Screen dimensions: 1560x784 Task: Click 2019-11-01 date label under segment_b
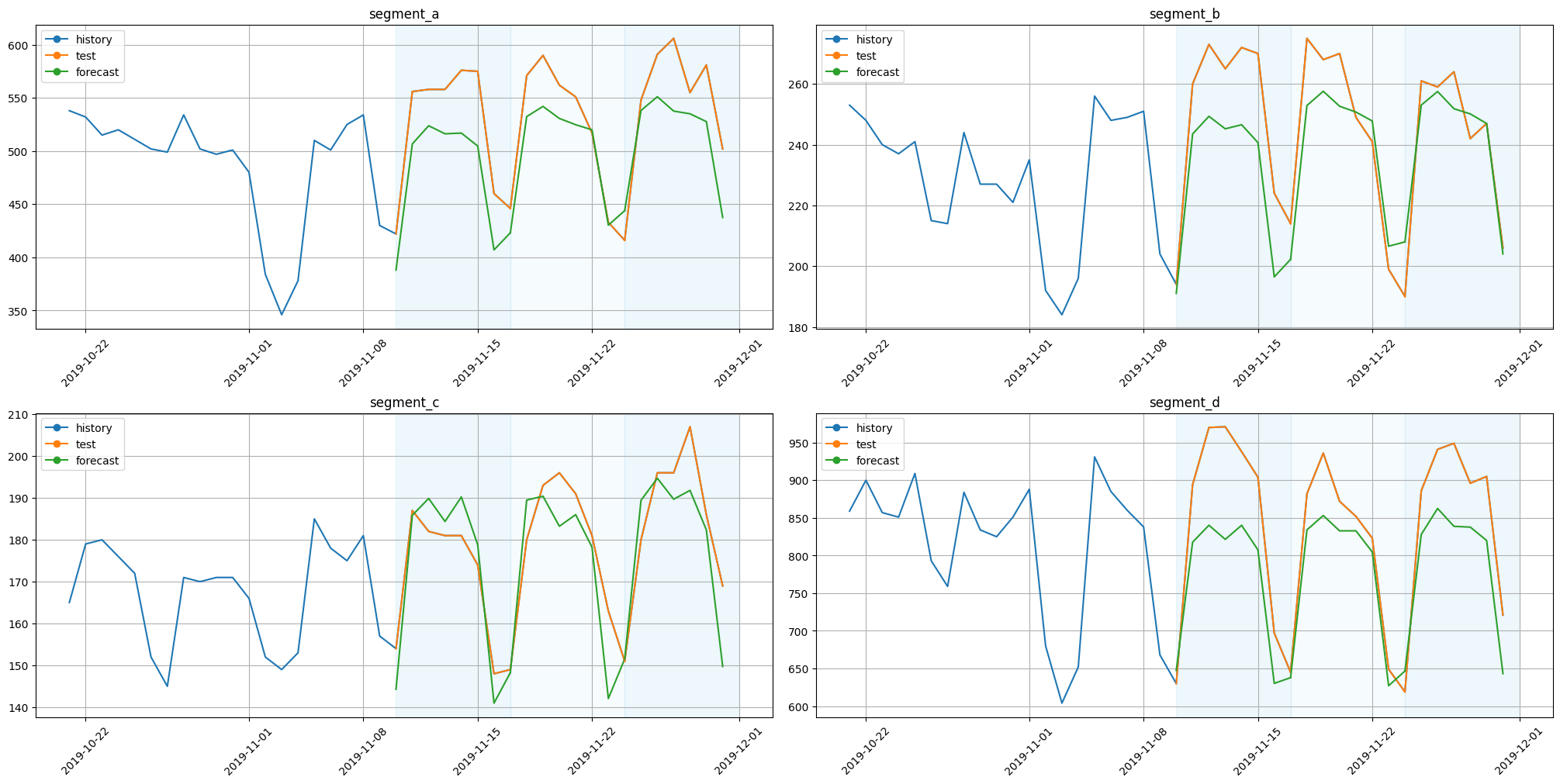coord(1029,362)
